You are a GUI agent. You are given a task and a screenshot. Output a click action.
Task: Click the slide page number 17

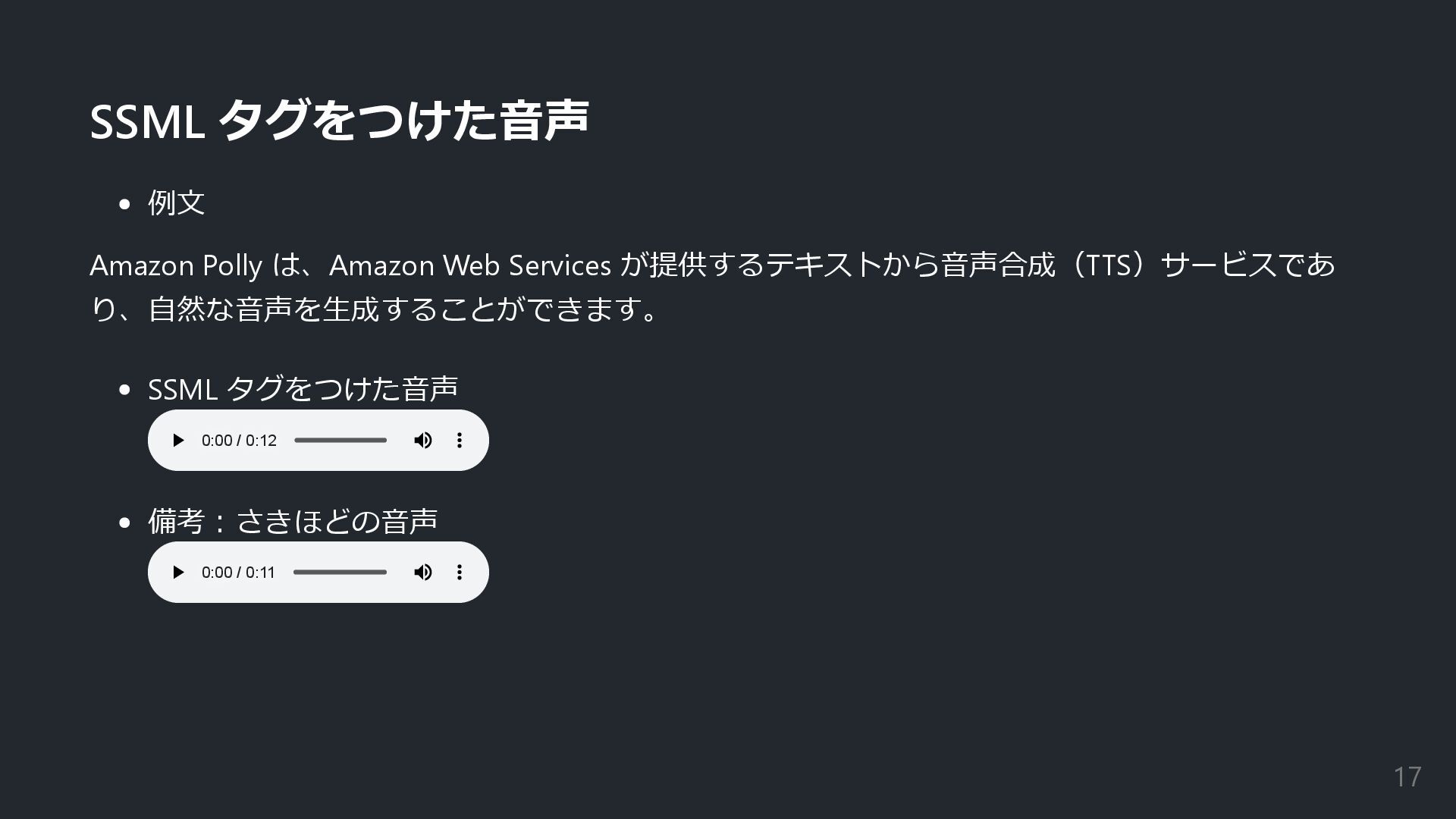click(1407, 777)
